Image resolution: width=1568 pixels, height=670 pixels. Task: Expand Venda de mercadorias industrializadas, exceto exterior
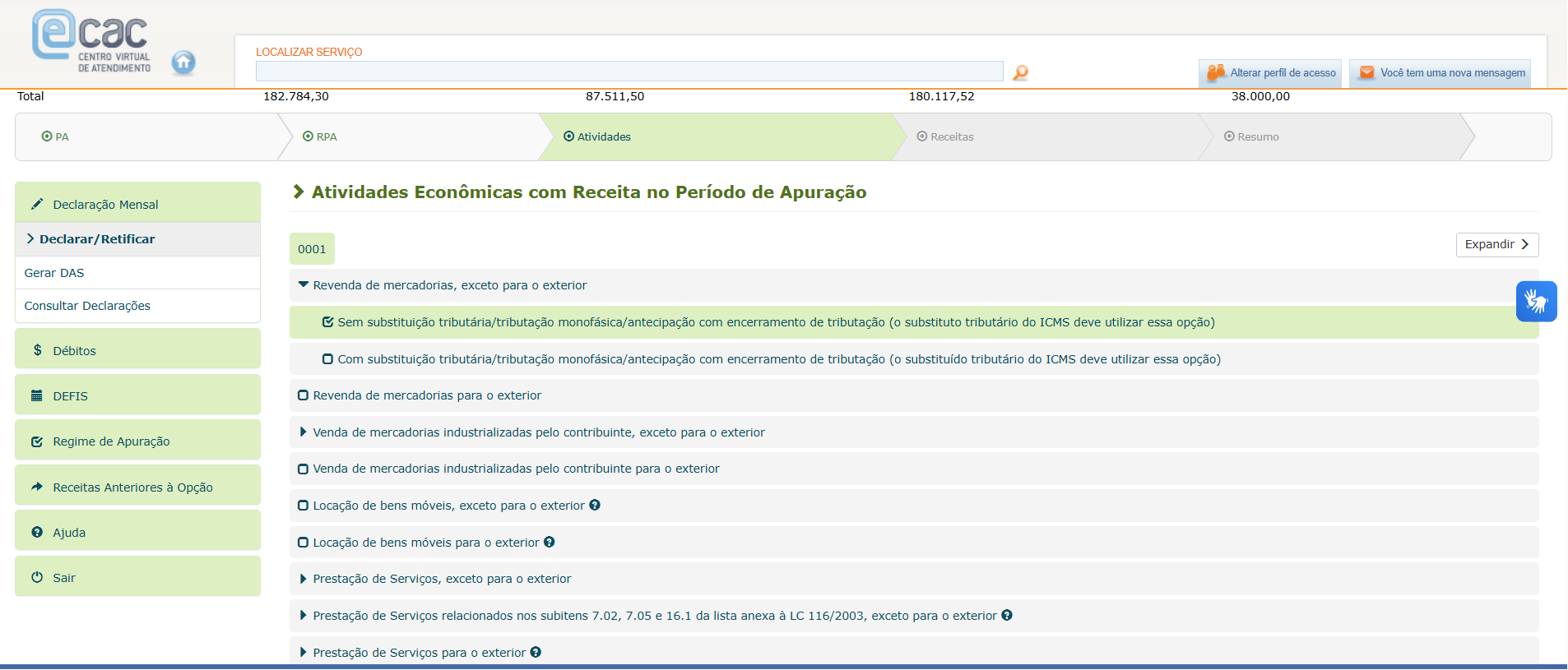[304, 432]
